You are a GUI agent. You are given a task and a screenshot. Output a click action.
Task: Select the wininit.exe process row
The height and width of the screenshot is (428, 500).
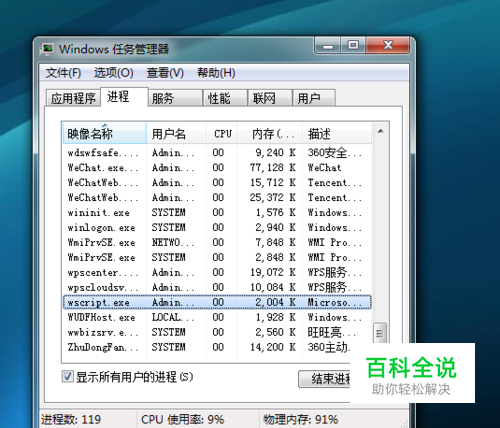pyautogui.click(x=217, y=212)
